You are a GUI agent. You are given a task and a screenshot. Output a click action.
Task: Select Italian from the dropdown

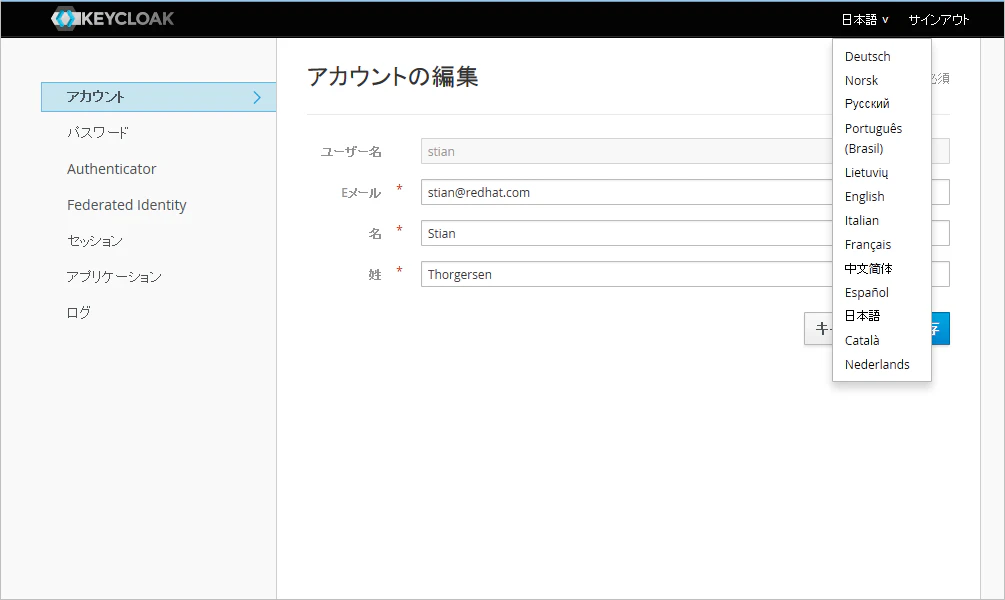click(861, 221)
